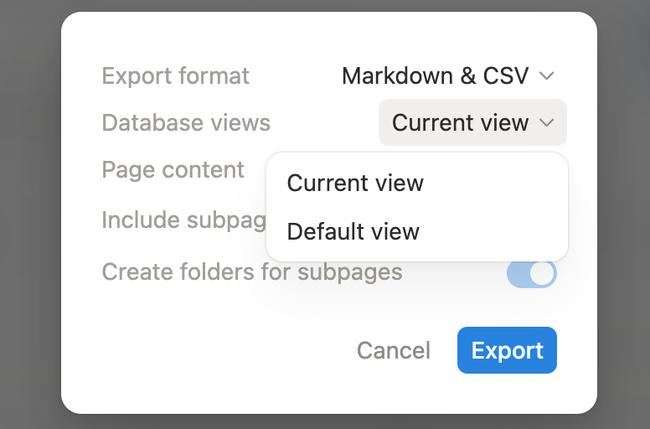This screenshot has height=429, width=650.
Task: Click the Create folders for subpages label
Action: [252, 272]
